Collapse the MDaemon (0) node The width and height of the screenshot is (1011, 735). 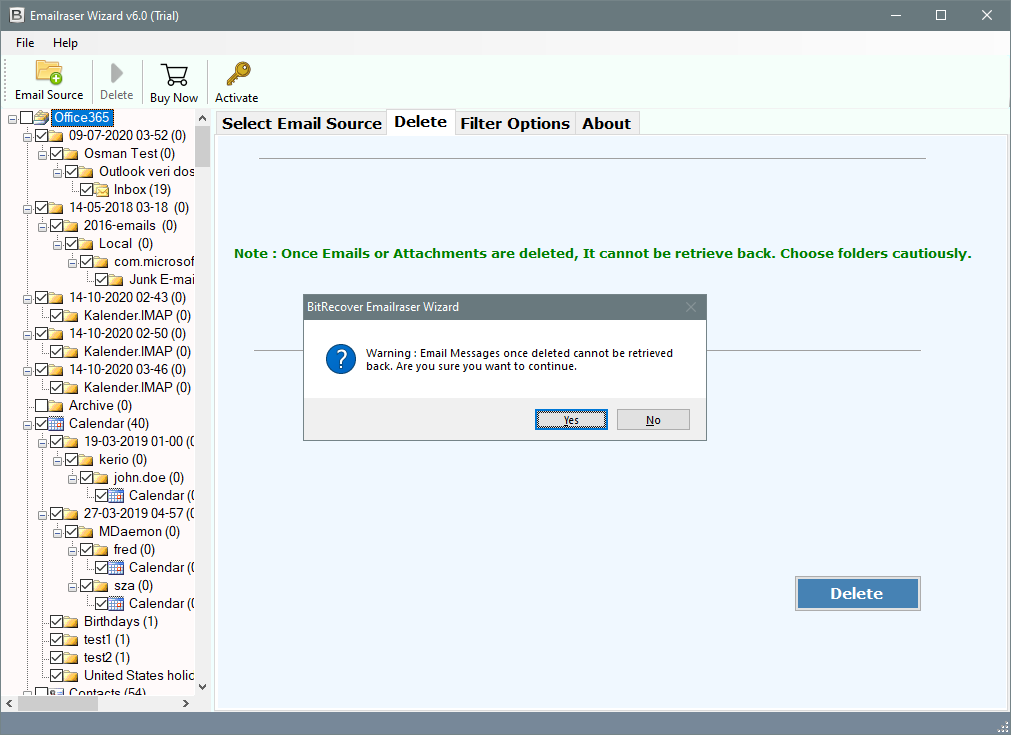point(57,533)
